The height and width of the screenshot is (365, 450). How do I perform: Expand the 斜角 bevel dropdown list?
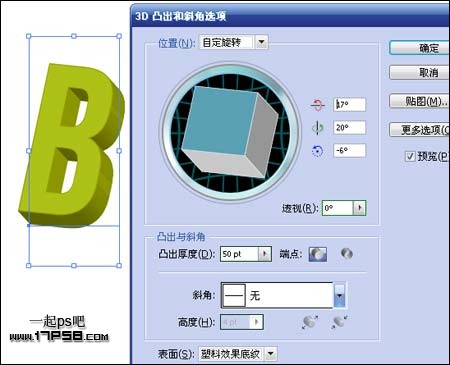coord(339,295)
